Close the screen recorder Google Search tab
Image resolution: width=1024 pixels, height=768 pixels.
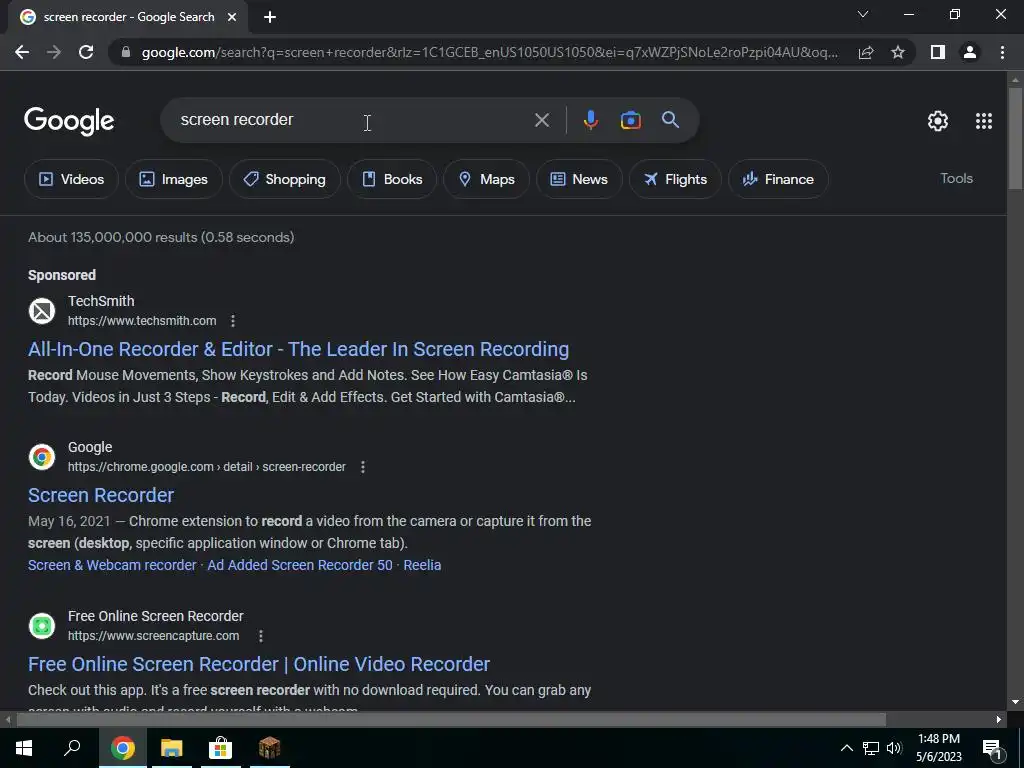pyautogui.click(x=232, y=18)
